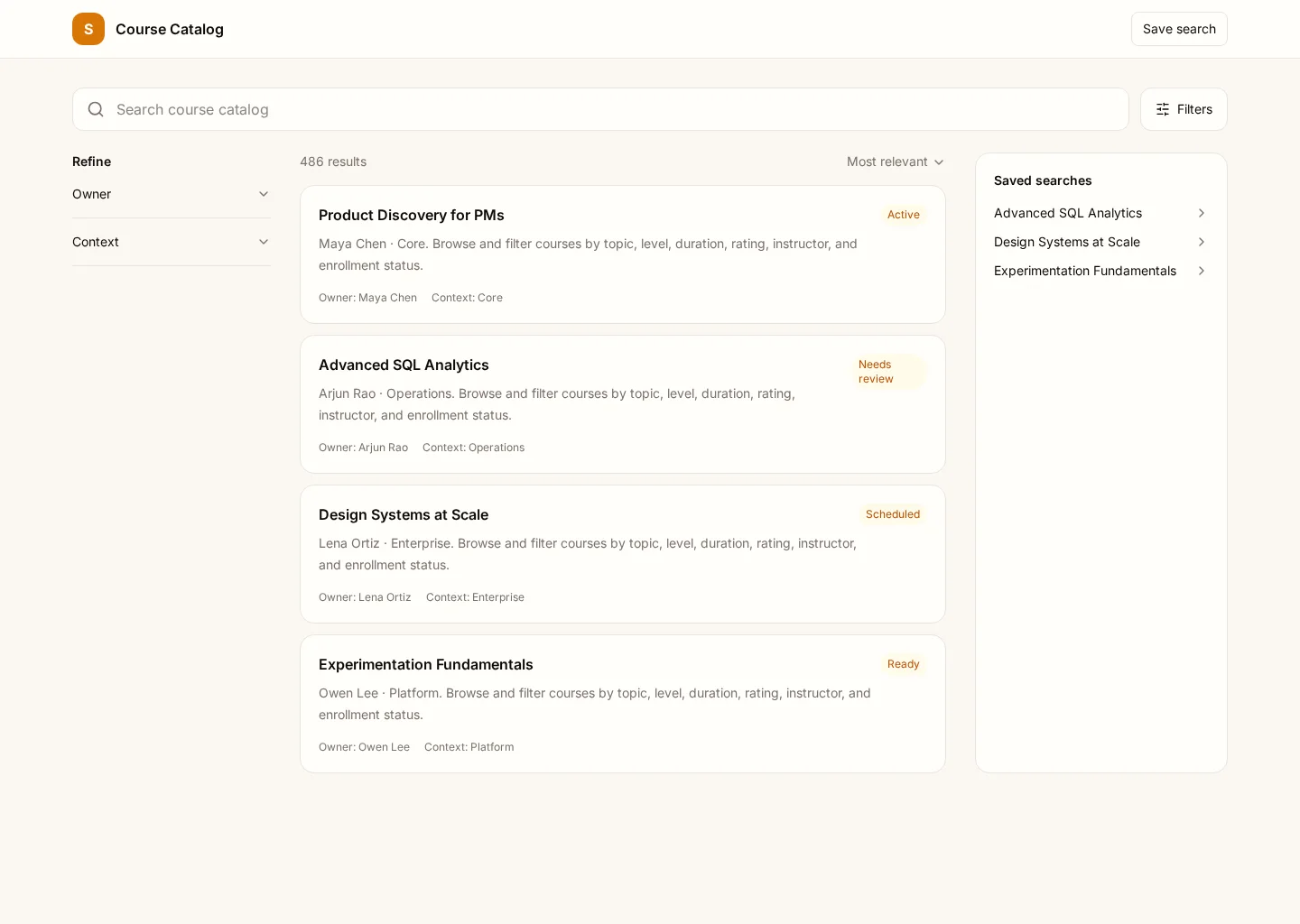This screenshot has height=924, width=1300.
Task: Open the Design Systems at Scale result title
Action: (404, 514)
